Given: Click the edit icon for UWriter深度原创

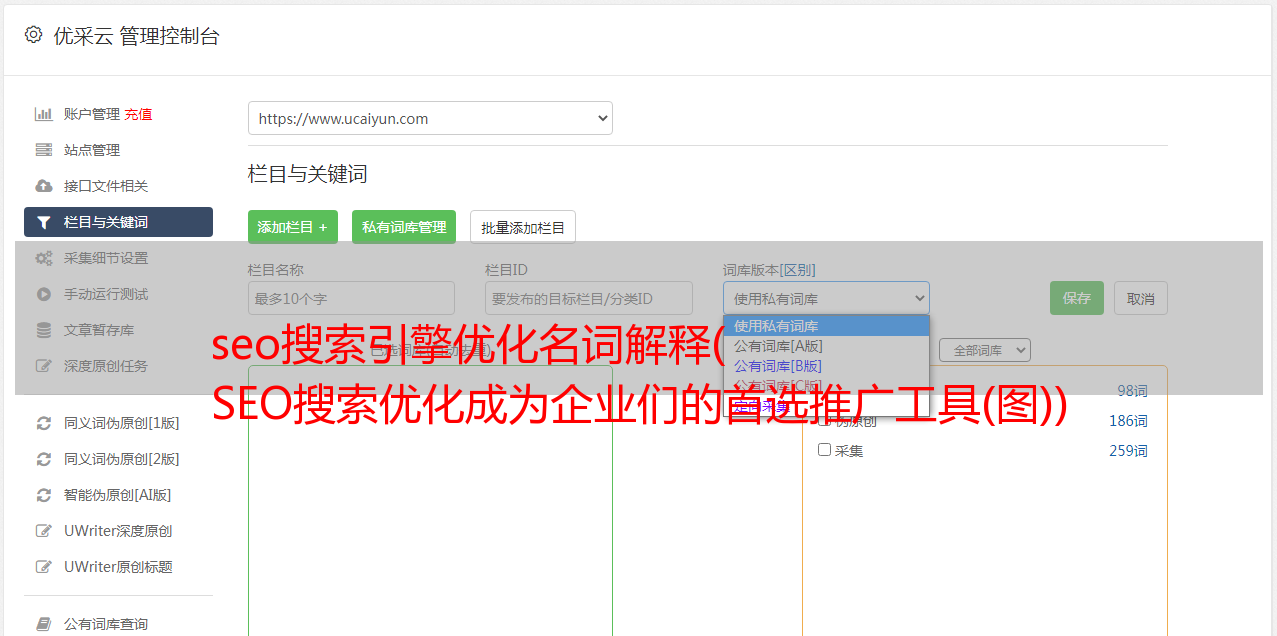Looking at the screenshot, I should 44,531.
